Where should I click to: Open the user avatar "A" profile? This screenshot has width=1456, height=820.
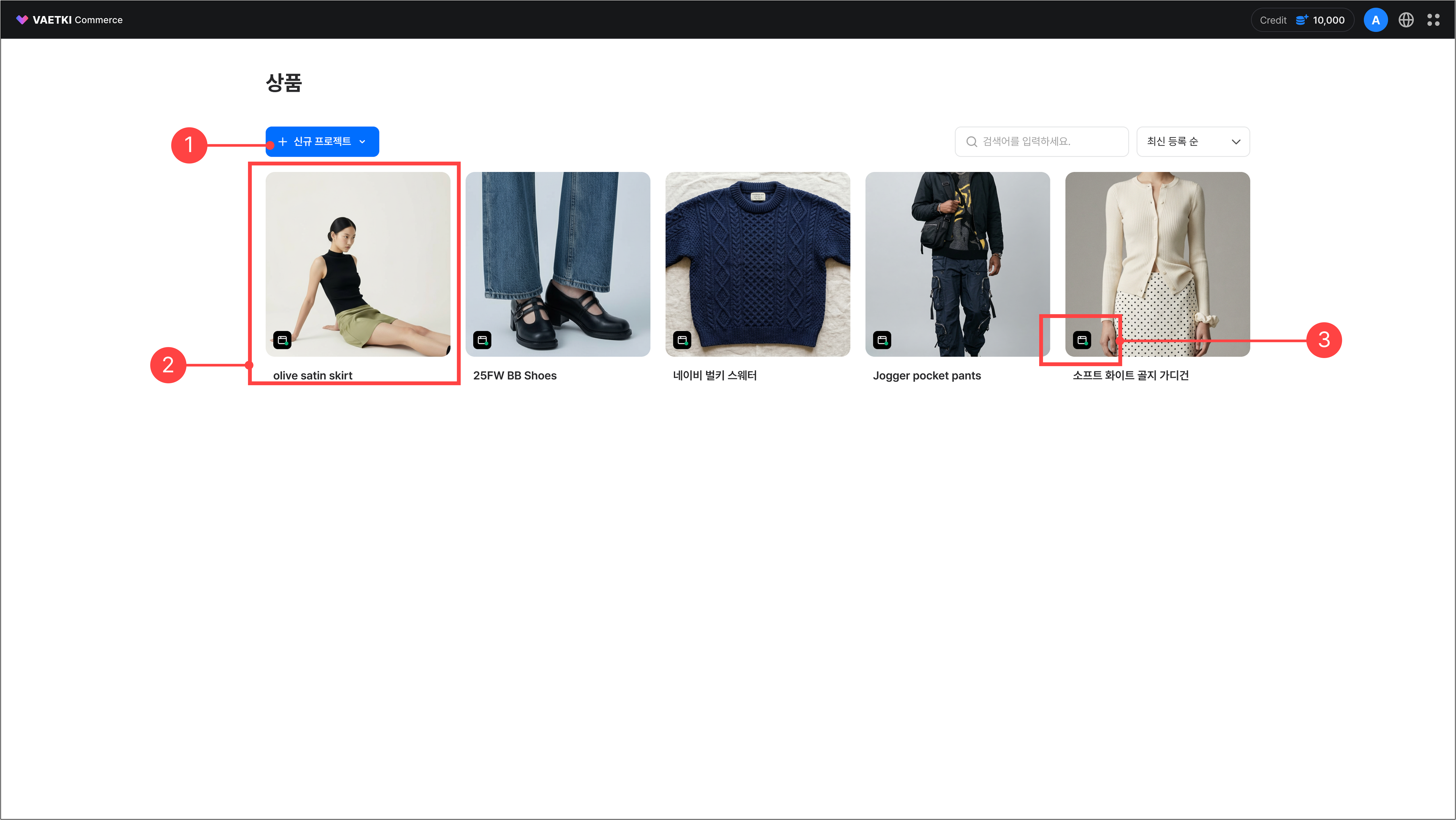click(x=1375, y=20)
